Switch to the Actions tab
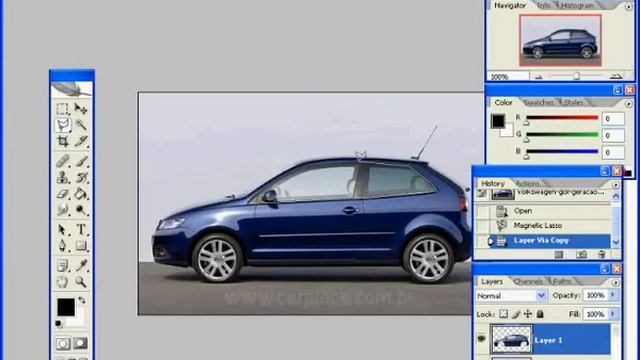 tap(528, 184)
